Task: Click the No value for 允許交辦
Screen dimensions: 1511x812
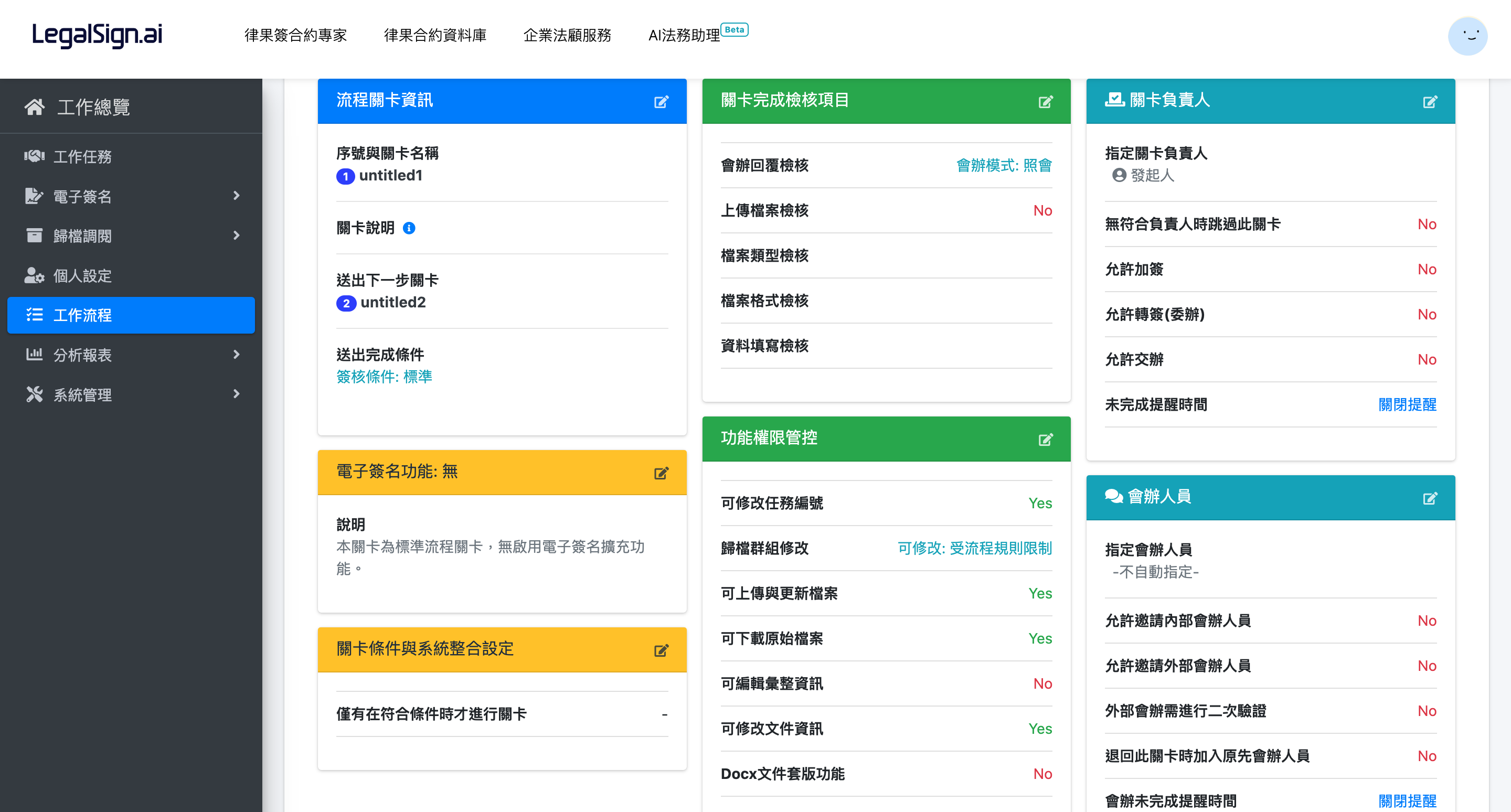Action: 1427,359
